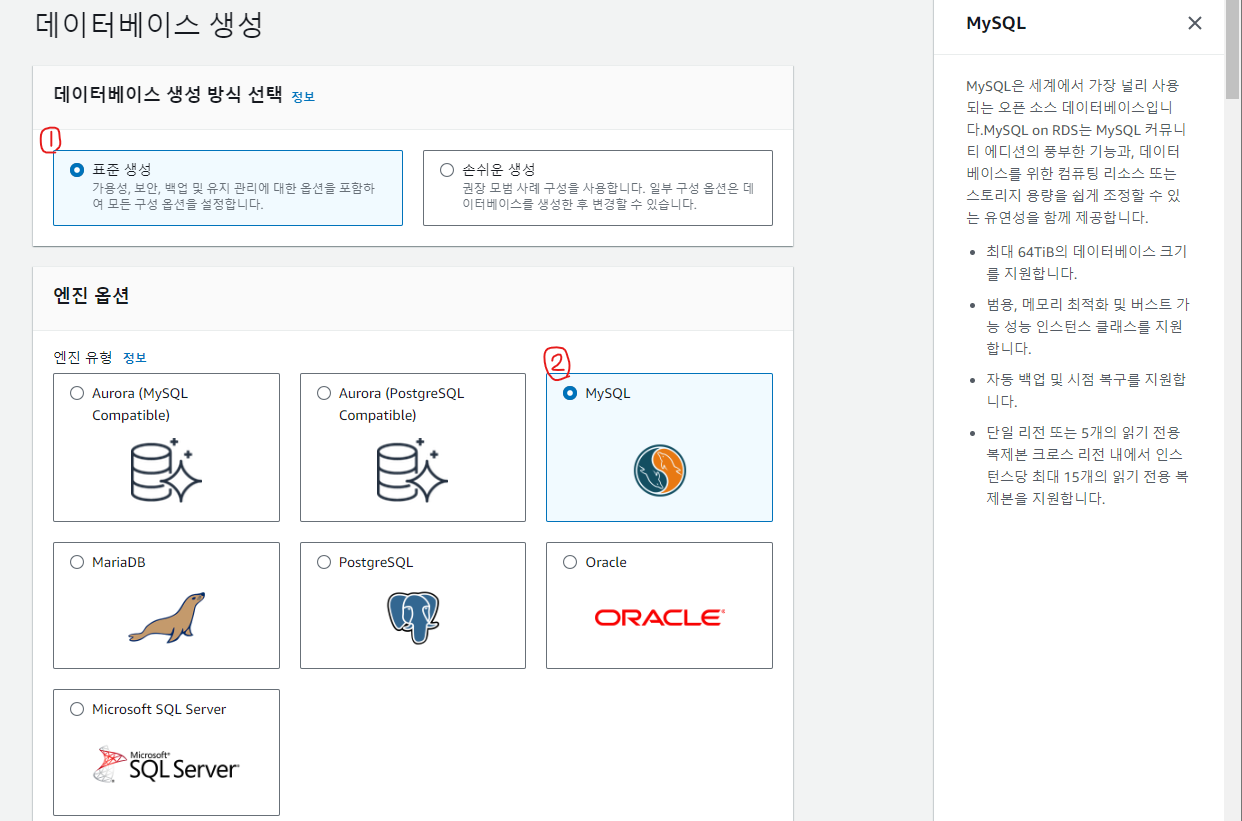
Task: Click the 자동 백업 및 시점 복구 bullet
Action: (1087, 390)
